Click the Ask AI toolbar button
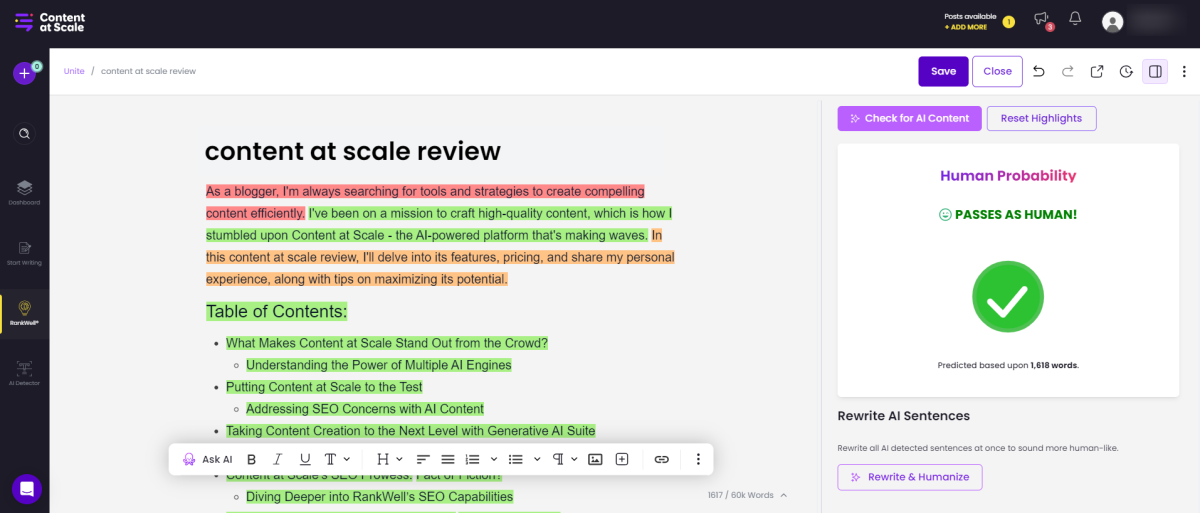Viewport: 1200px width, 513px height. [208, 459]
